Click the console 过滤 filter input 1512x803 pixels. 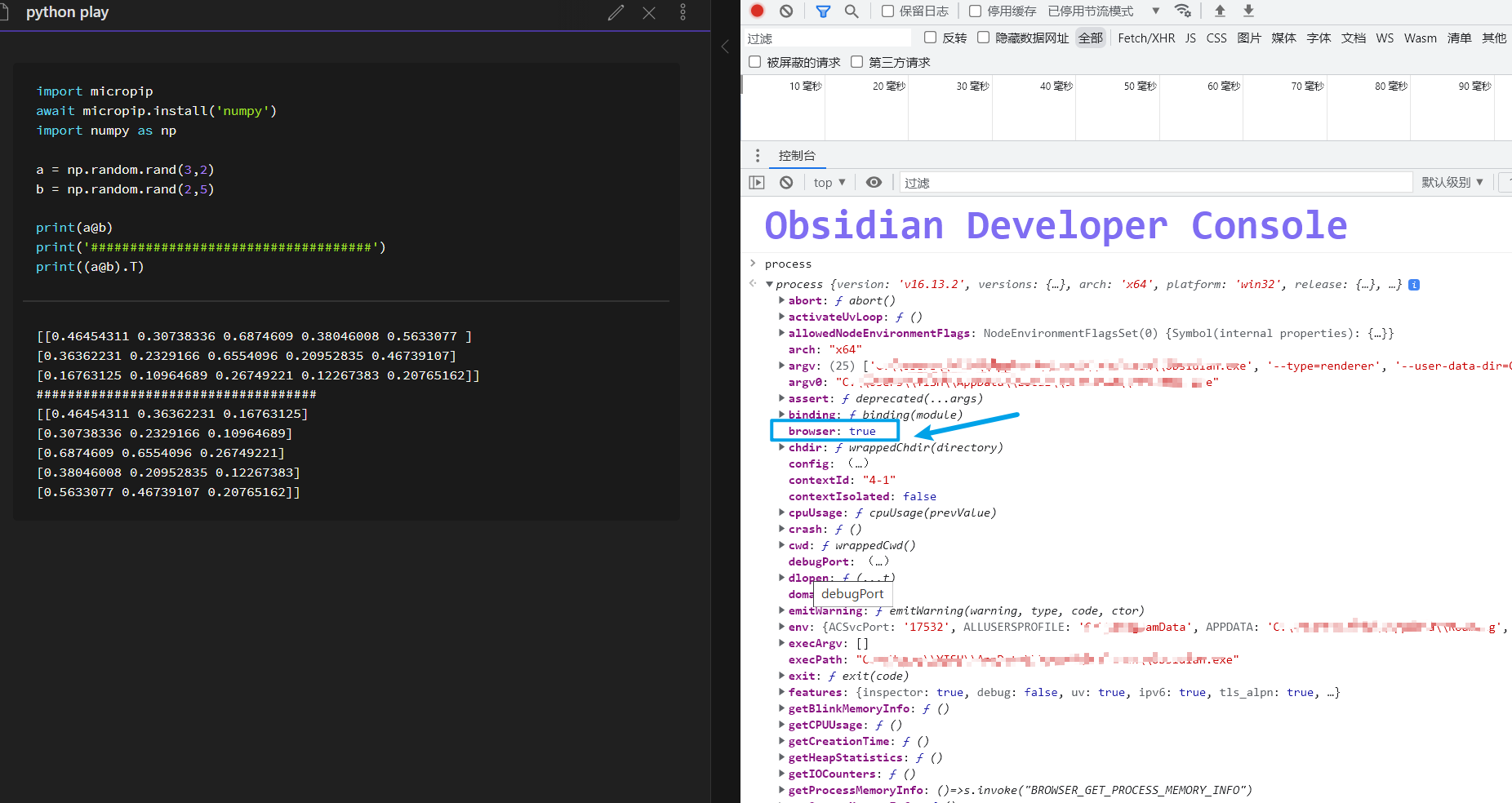pyautogui.click(x=1156, y=183)
